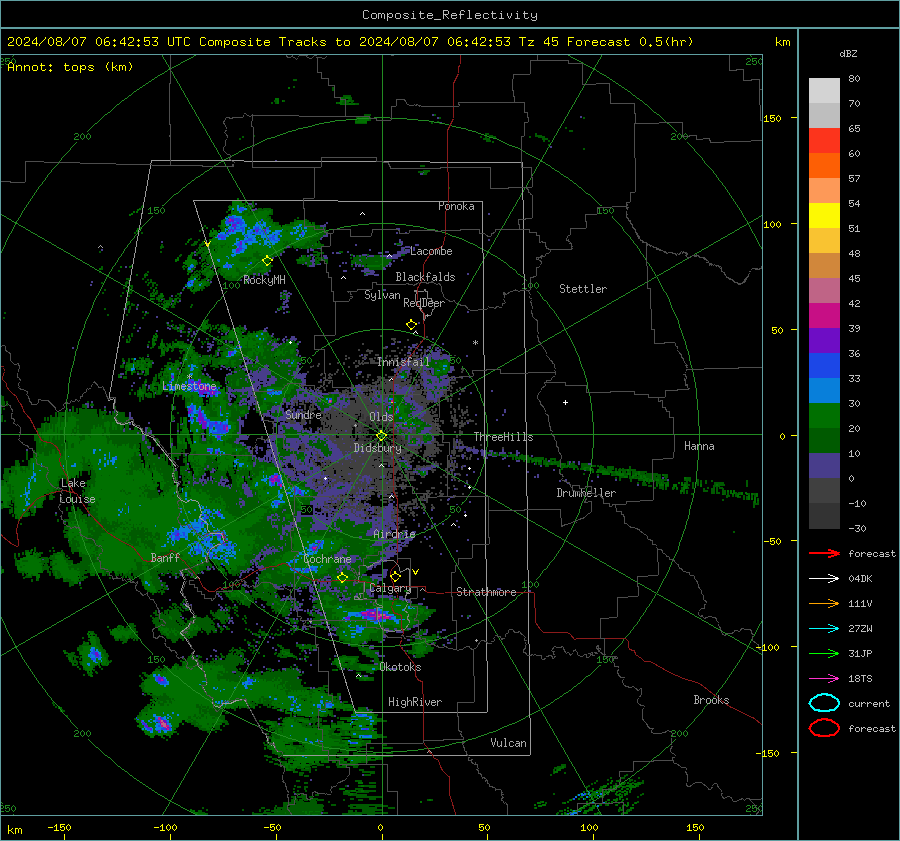The width and height of the screenshot is (900, 841).
Task: Select the orange 111V track arrow
Action: click(824, 603)
